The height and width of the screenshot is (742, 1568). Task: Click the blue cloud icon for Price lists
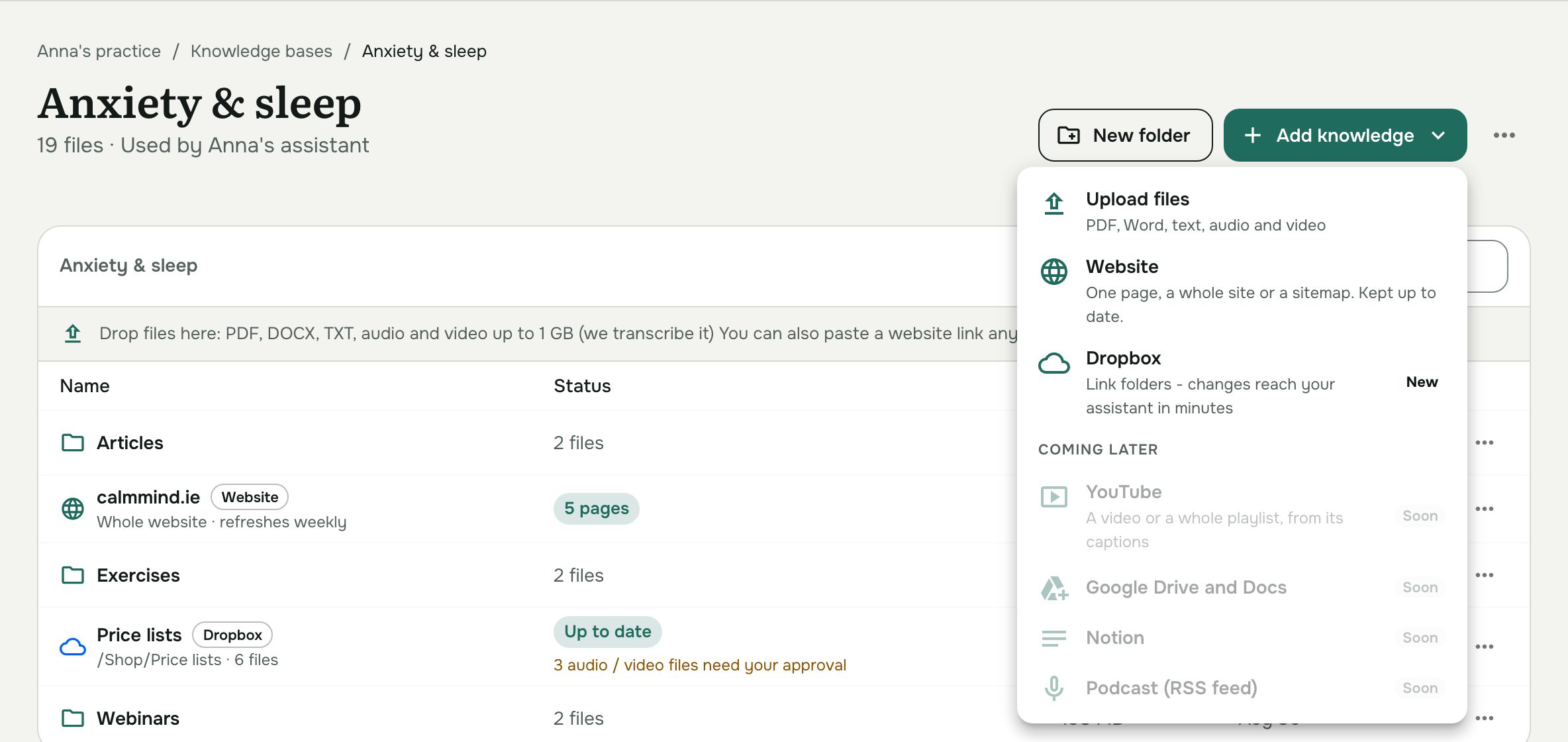73,647
